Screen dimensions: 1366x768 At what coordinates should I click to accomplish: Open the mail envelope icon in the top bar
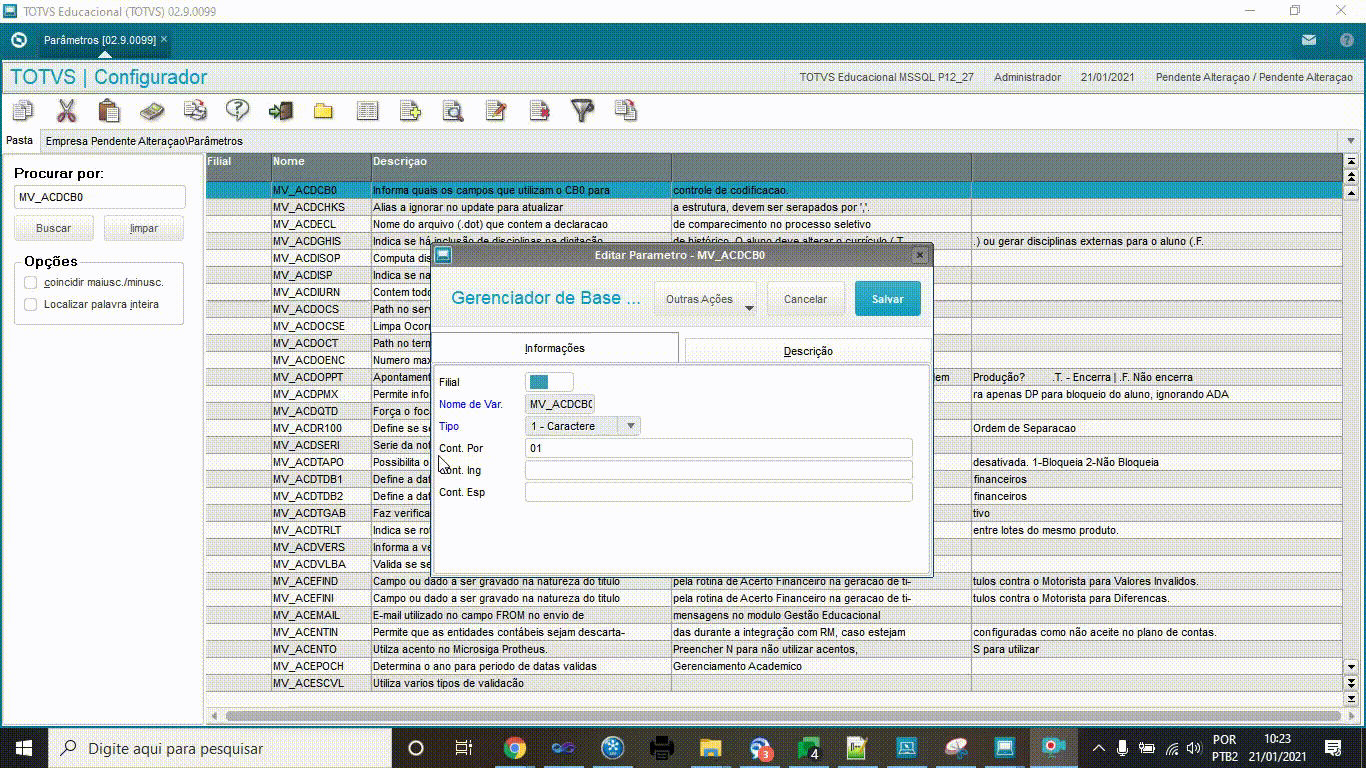pyautogui.click(x=1309, y=40)
